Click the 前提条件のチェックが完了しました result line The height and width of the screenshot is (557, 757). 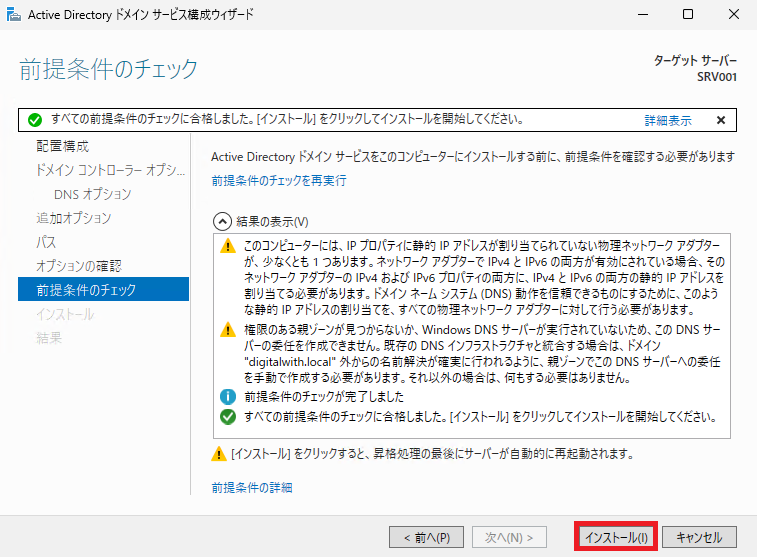324,397
